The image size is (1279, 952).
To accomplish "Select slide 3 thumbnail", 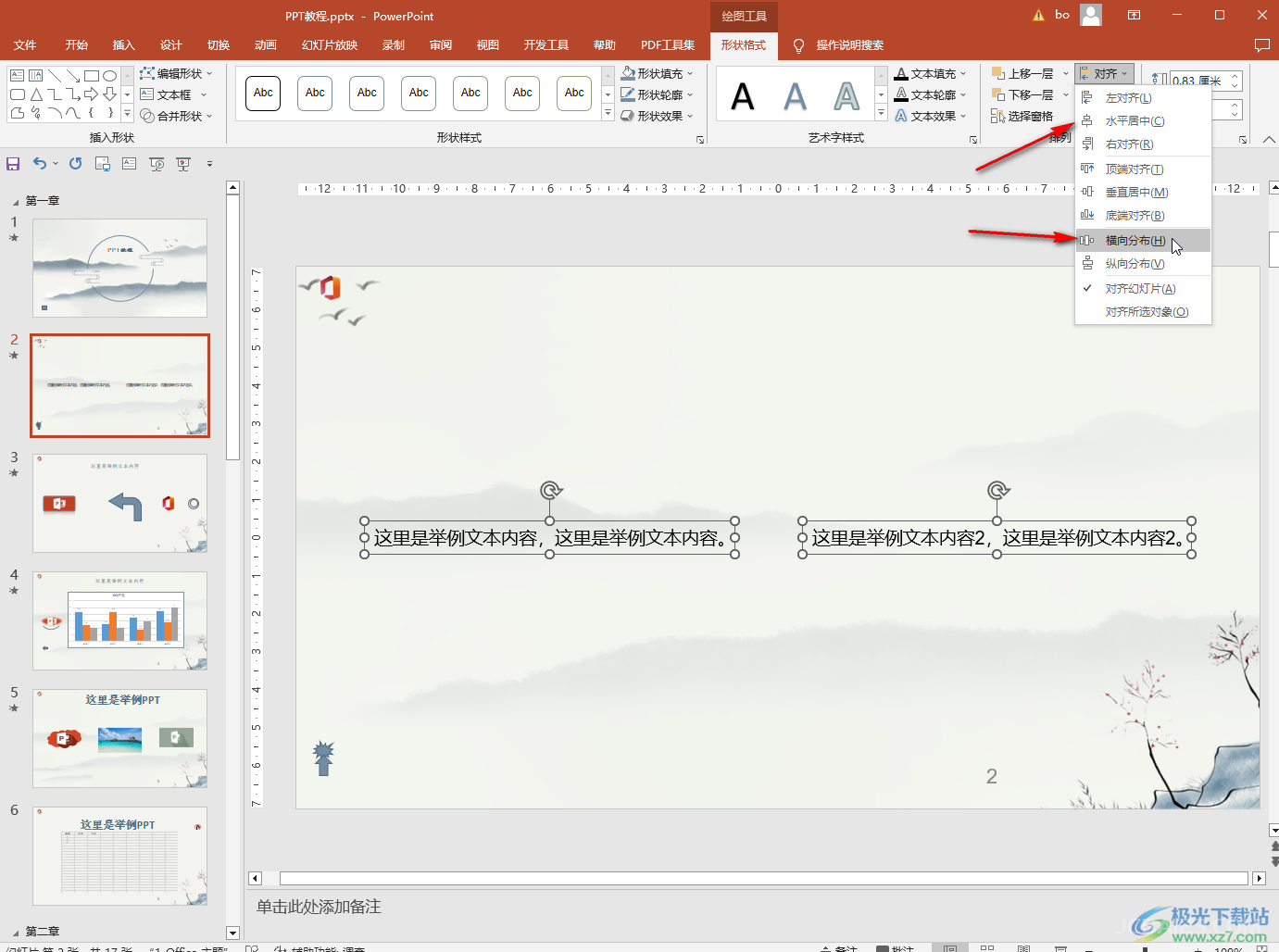I will point(119,503).
